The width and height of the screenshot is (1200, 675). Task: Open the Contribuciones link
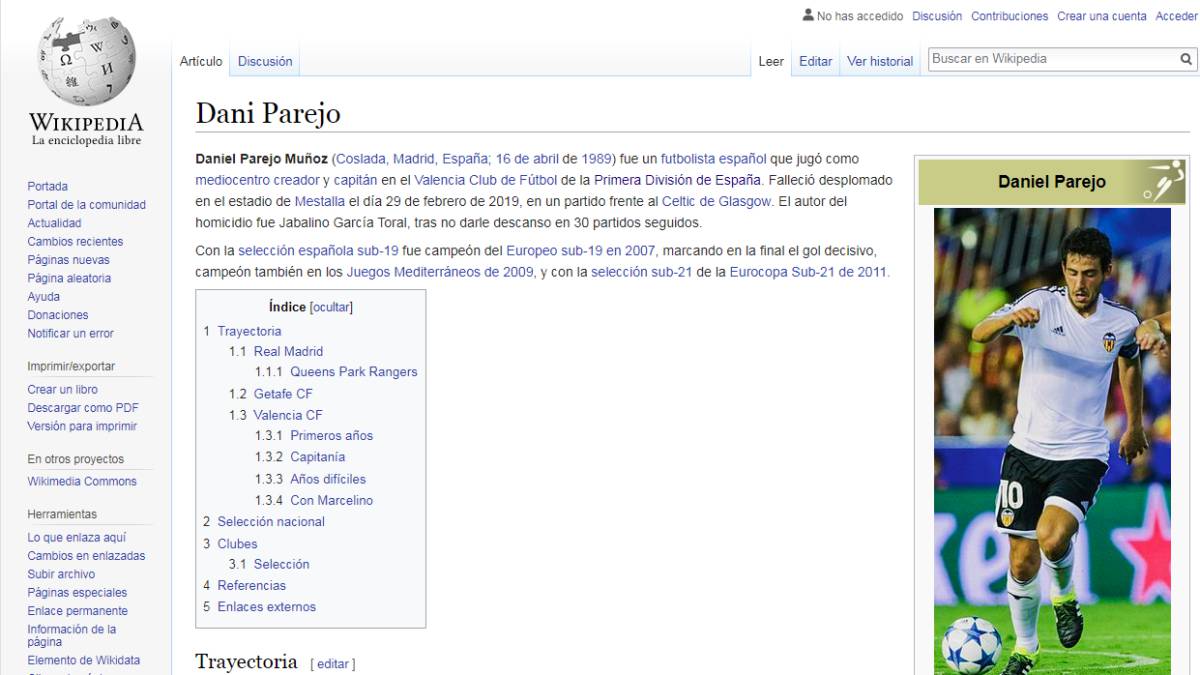[x=1010, y=16]
